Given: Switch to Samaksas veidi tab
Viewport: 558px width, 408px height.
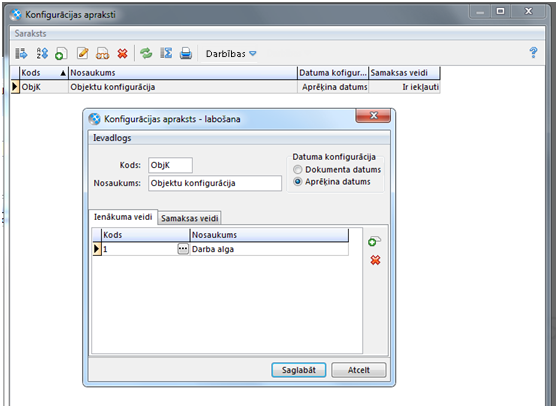Looking at the screenshot, I should 189,218.
